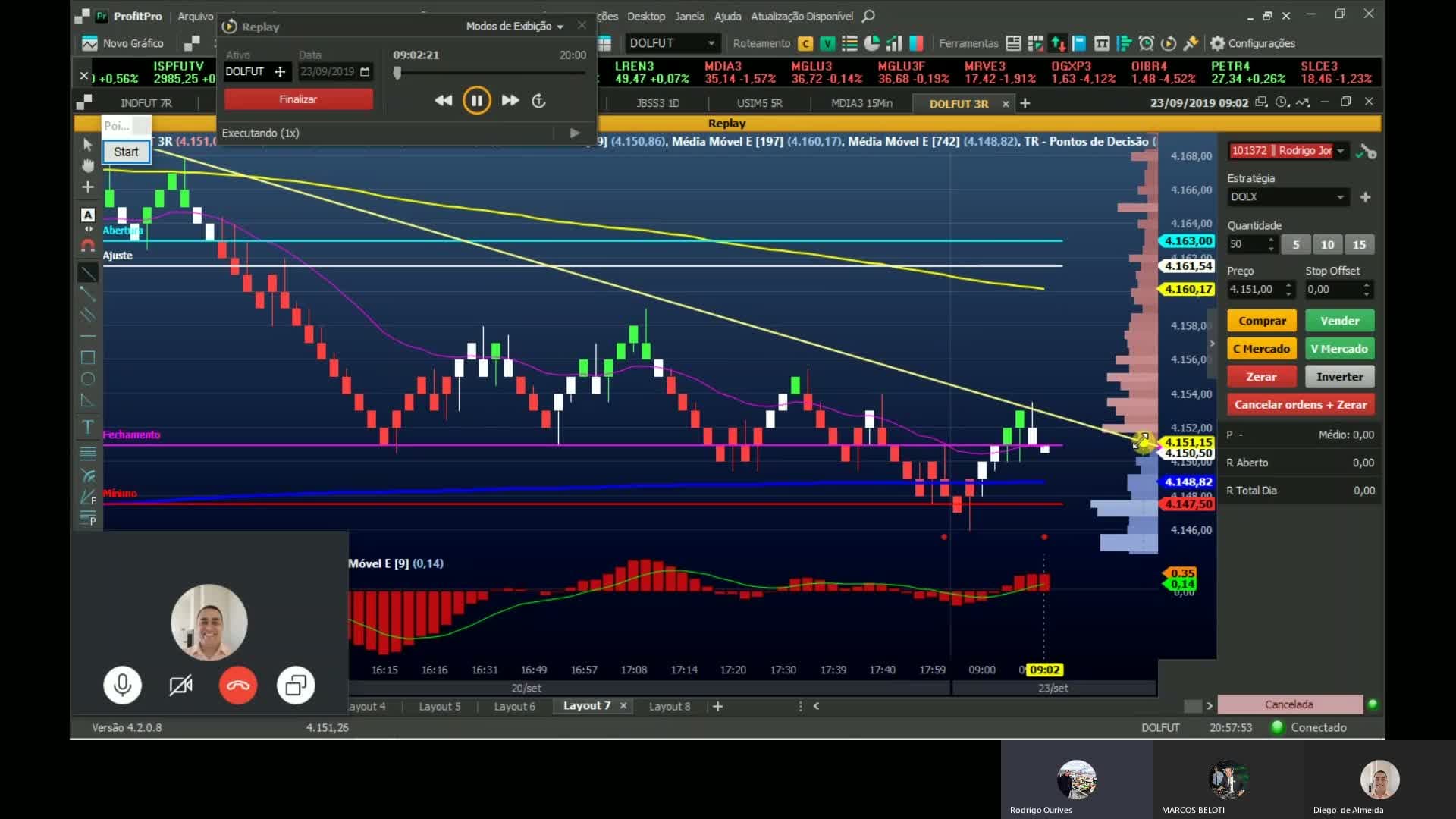Switch to the INDFUT 7R tab
Viewport: 1456px width, 819px height.
point(146,103)
